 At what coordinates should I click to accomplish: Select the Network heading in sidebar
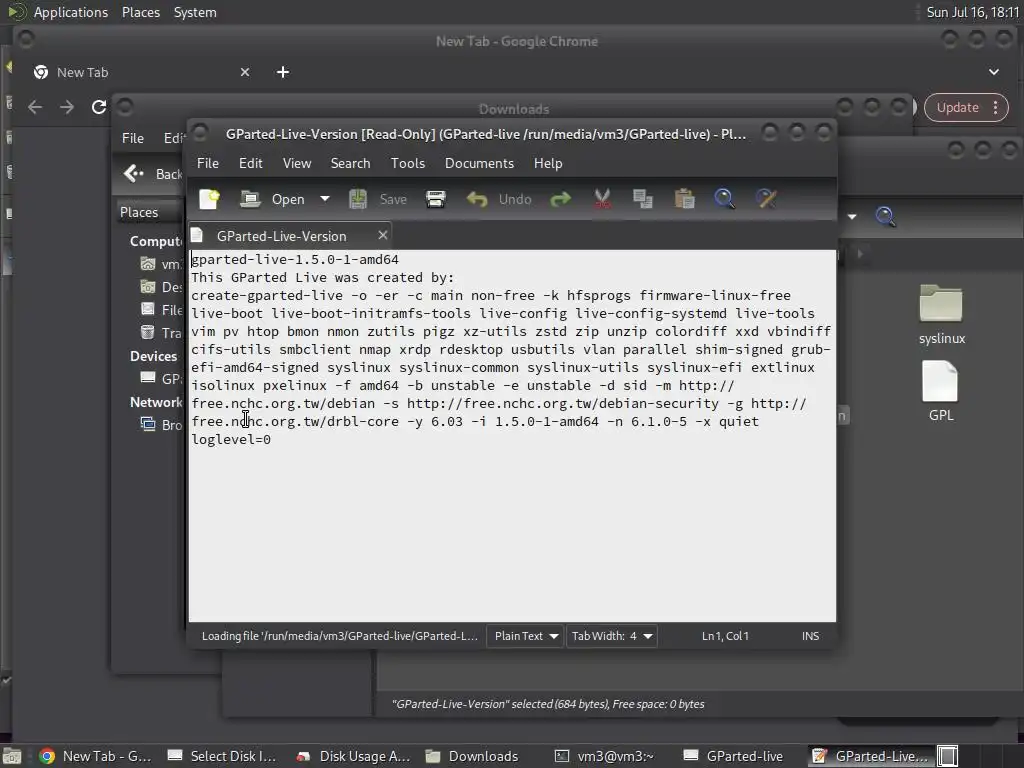pyautogui.click(x=155, y=402)
